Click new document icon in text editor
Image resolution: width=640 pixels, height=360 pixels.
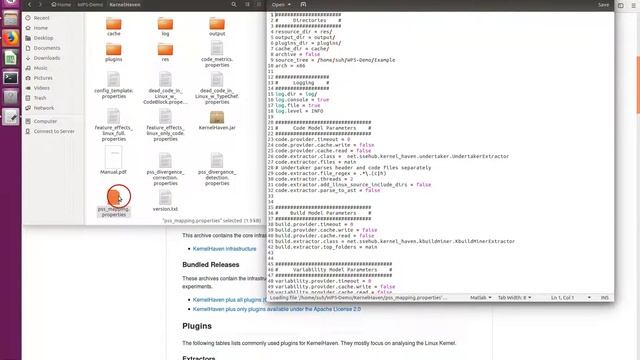coord(303,4)
